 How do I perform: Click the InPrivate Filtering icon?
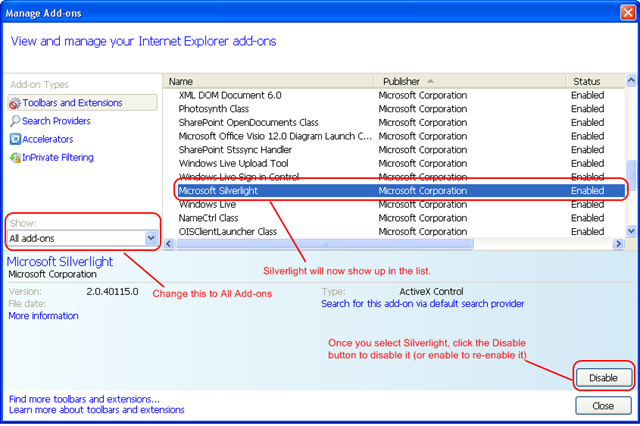(14, 157)
